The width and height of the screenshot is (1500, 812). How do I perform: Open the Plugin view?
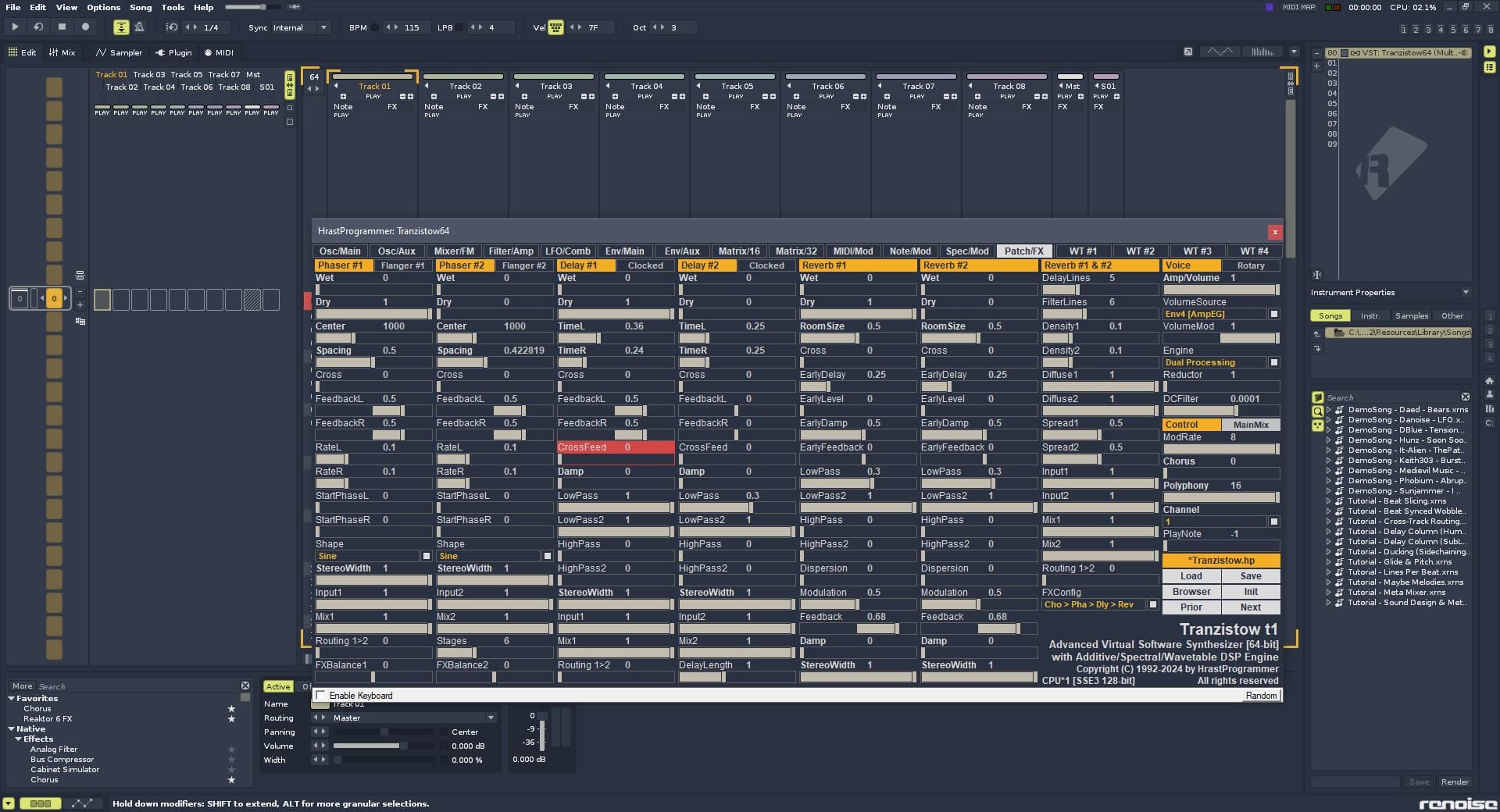(173, 52)
